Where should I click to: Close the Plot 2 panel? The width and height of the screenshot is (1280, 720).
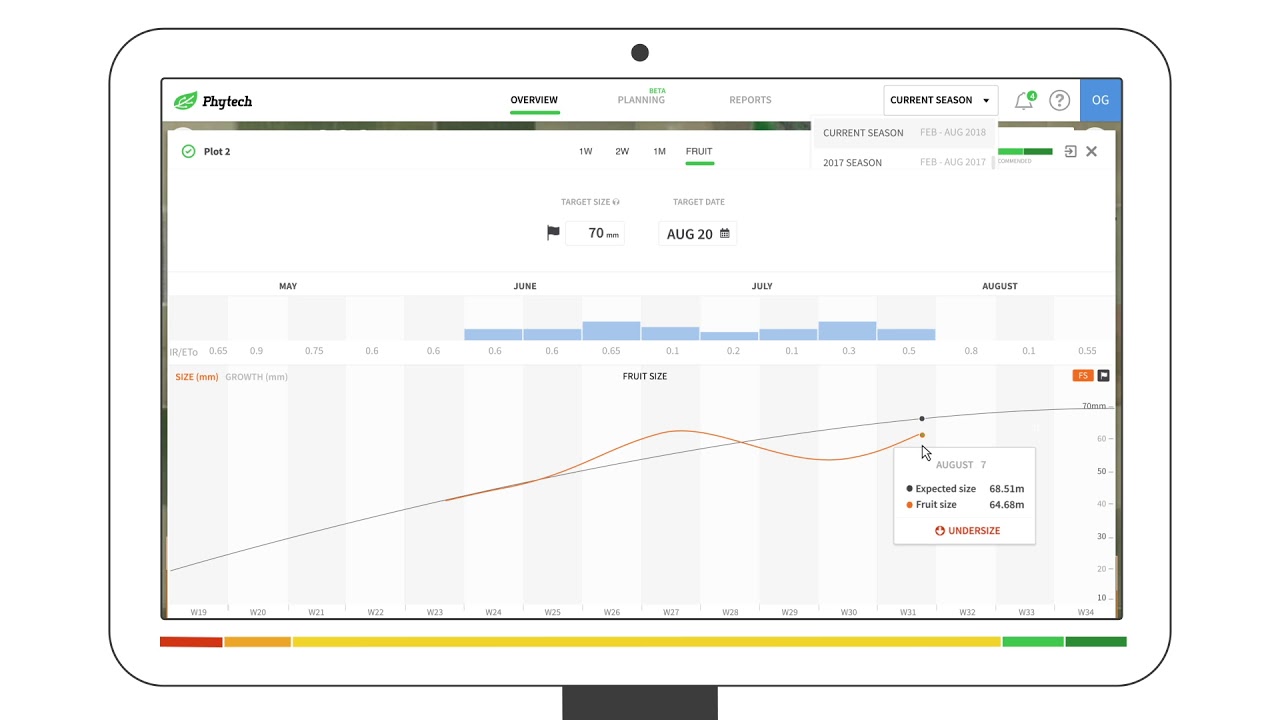[1091, 151]
